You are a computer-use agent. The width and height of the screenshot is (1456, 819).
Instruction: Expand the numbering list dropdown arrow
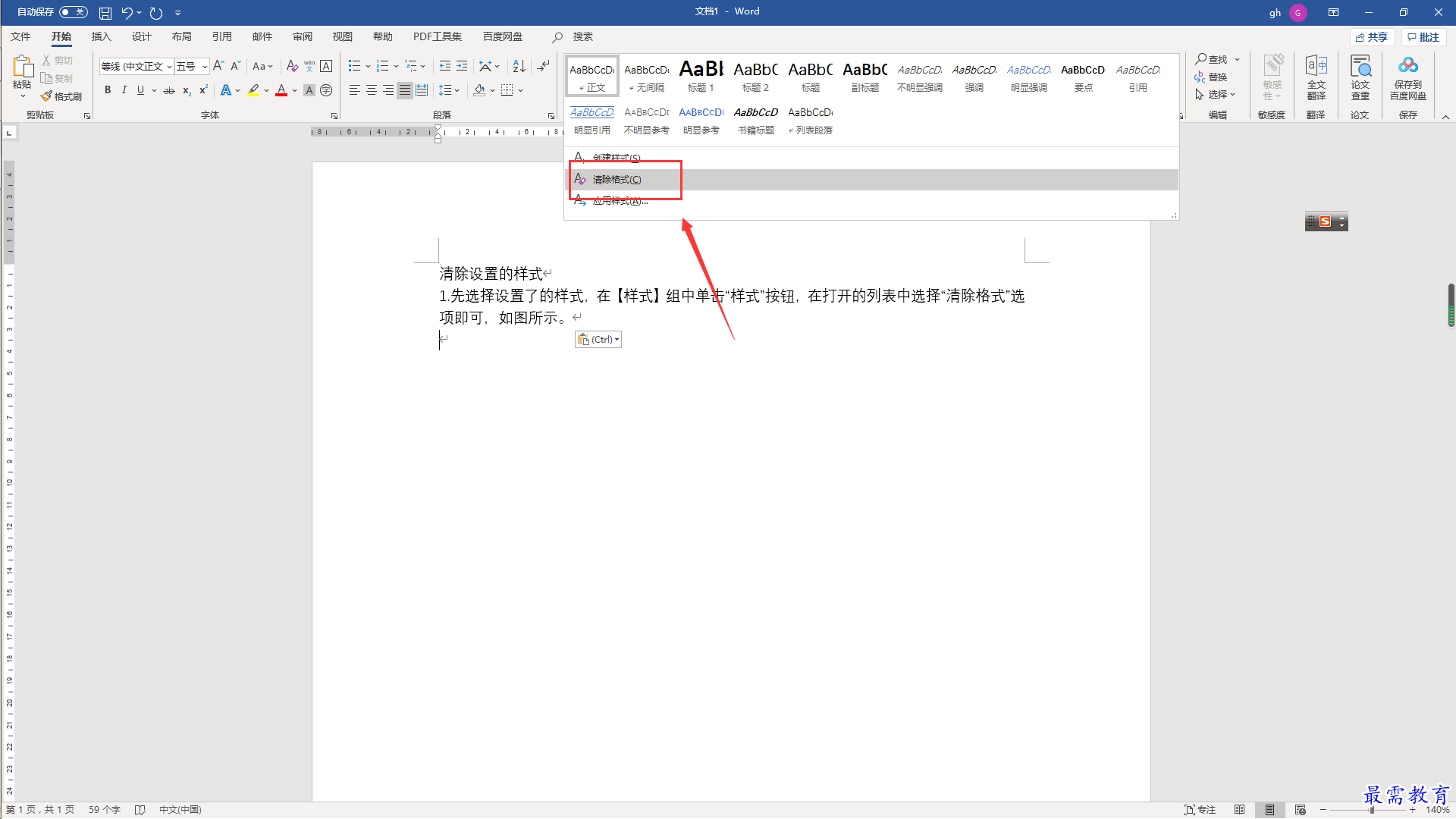click(x=396, y=66)
